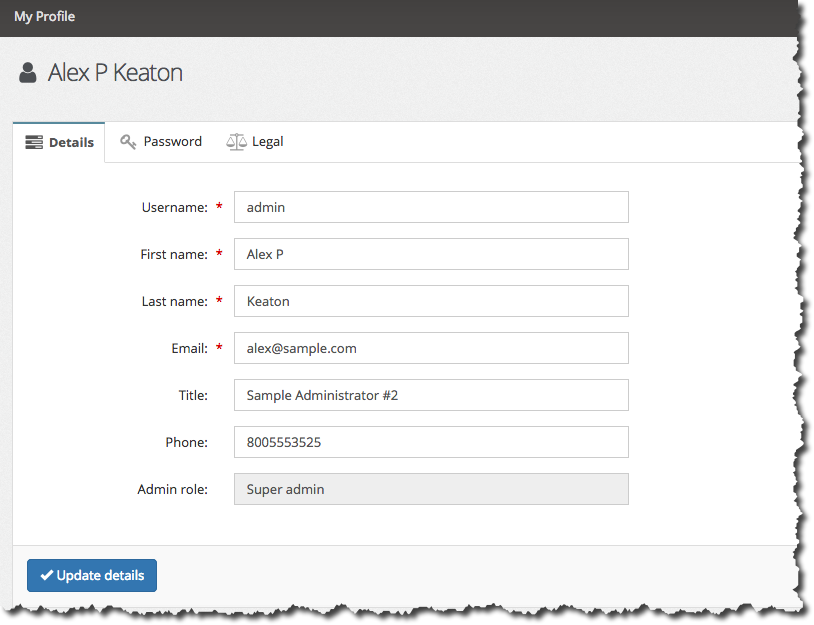The width and height of the screenshot is (814, 625).
Task: Click the Update details button
Action: click(92, 575)
